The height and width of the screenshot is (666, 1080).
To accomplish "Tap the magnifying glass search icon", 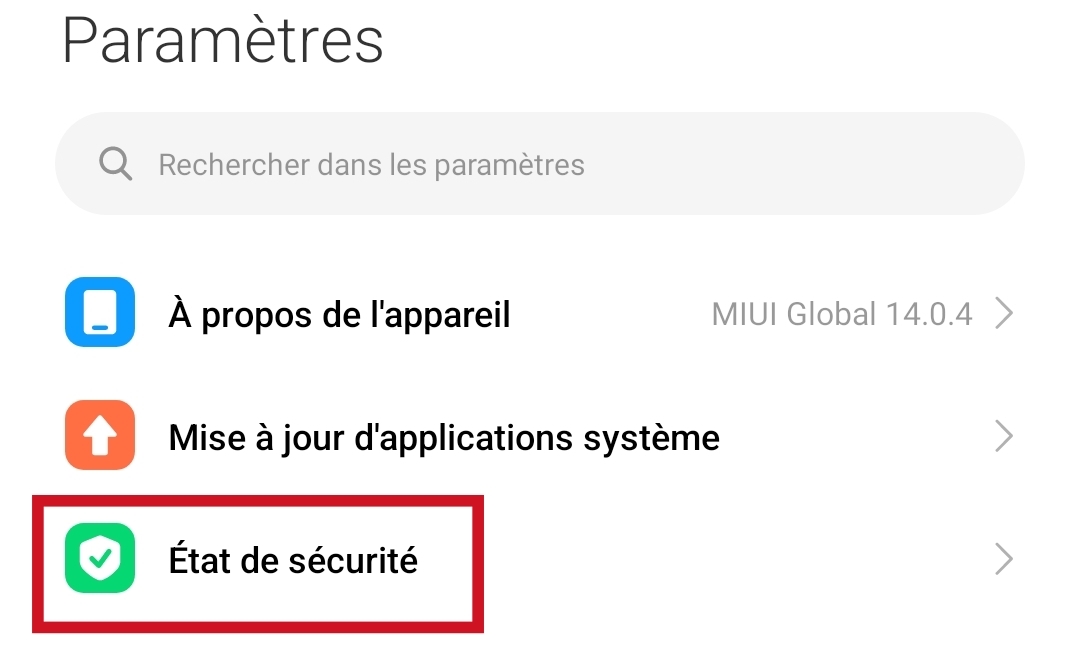I will pyautogui.click(x=116, y=164).
